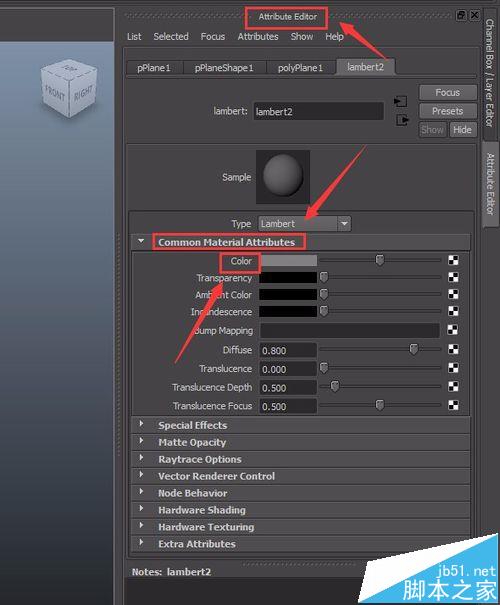Click the Presets button
This screenshot has height=605, width=500.
click(448, 111)
